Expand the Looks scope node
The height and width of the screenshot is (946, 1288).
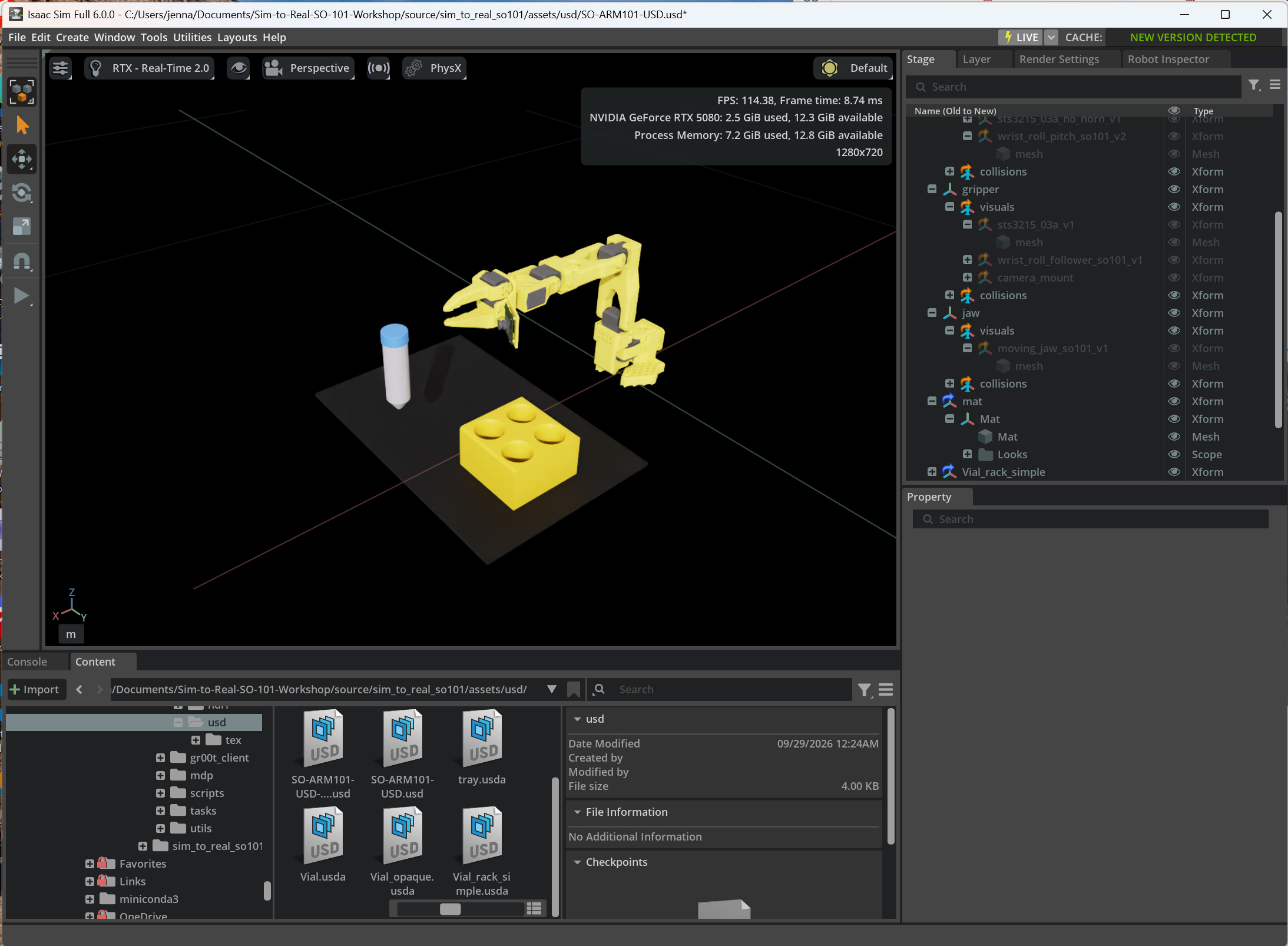coord(967,454)
